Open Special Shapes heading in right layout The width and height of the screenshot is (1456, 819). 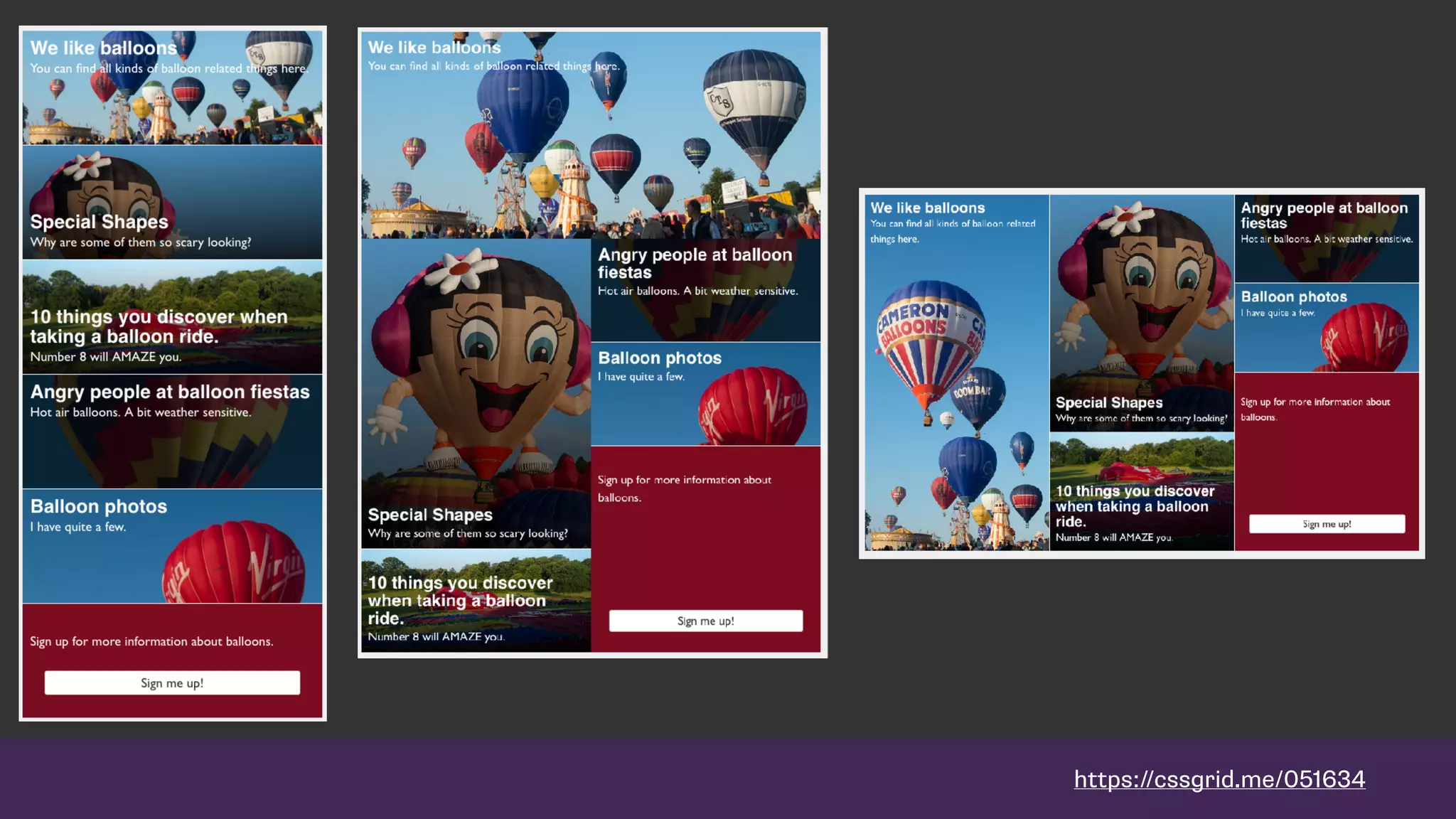[1108, 402]
